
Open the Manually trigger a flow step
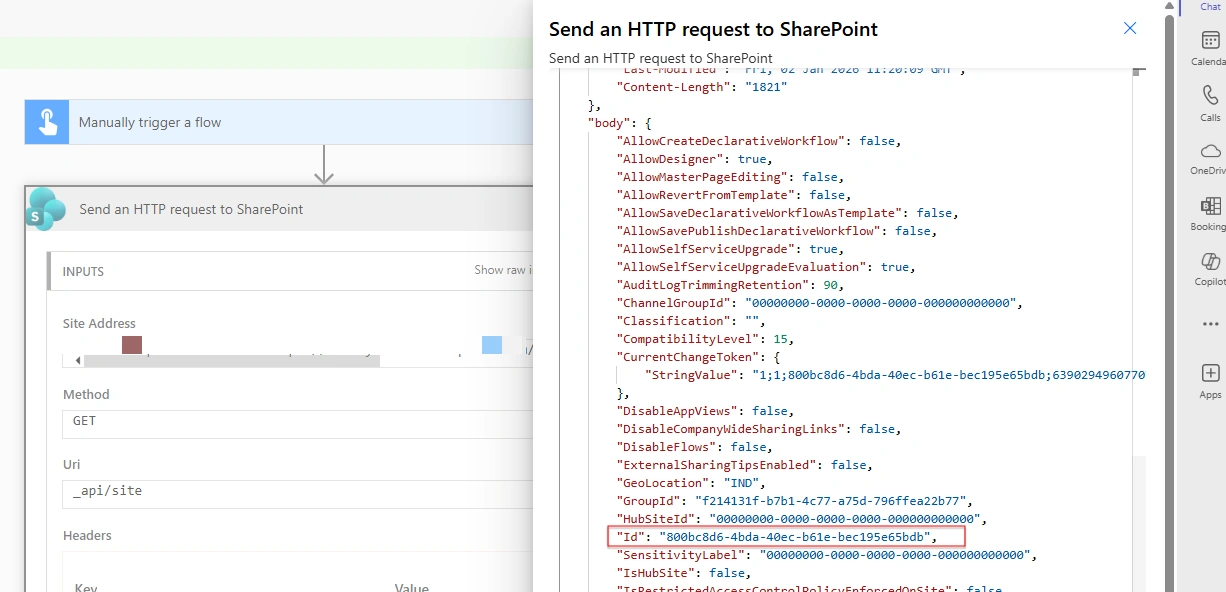[279, 122]
